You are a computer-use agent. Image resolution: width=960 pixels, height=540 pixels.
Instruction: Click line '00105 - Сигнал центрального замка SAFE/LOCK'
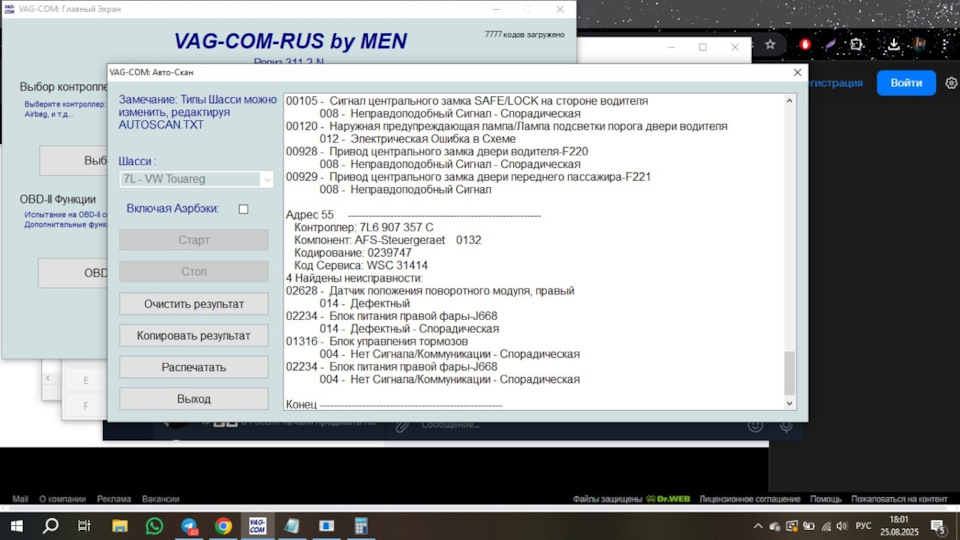click(x=467, y=101)
